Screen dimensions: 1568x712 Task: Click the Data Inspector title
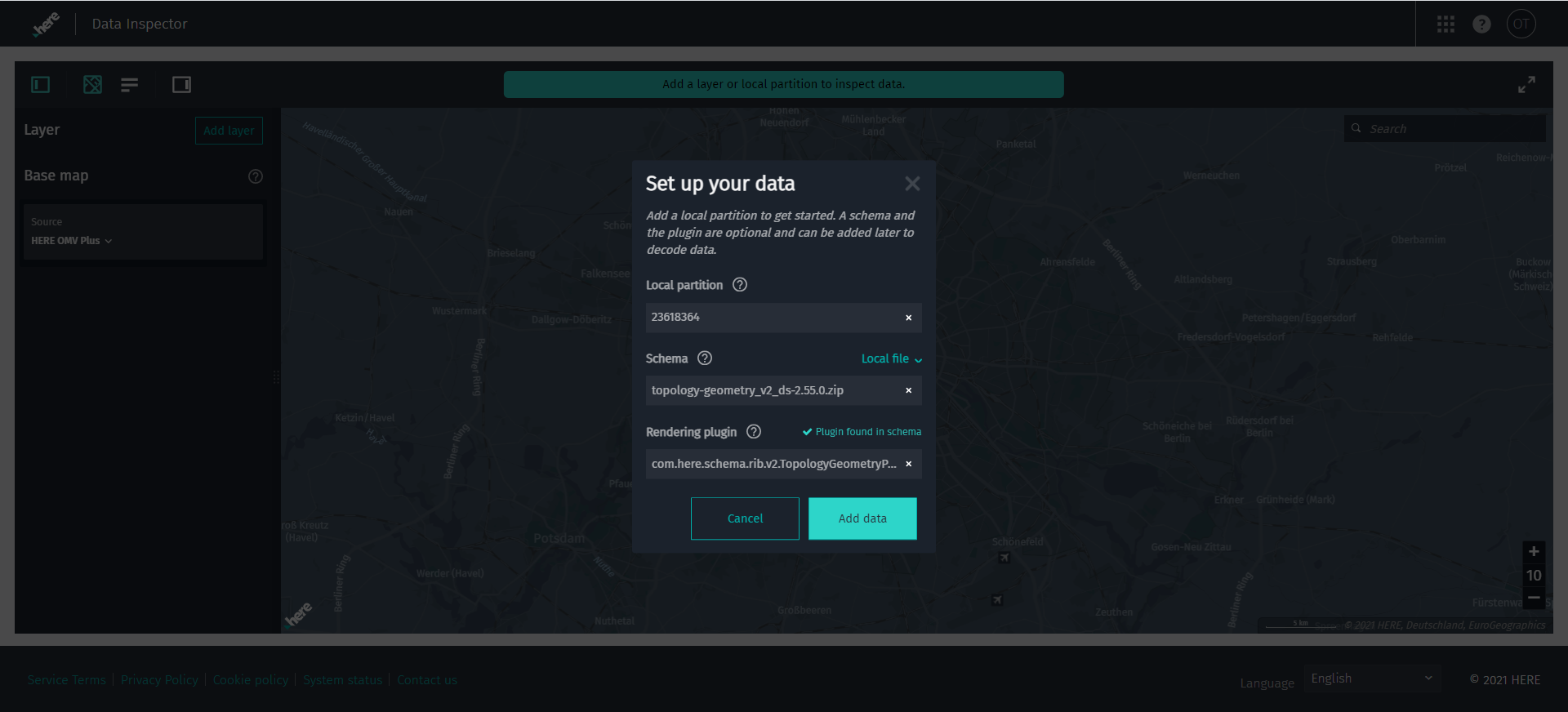coord(140,24)
